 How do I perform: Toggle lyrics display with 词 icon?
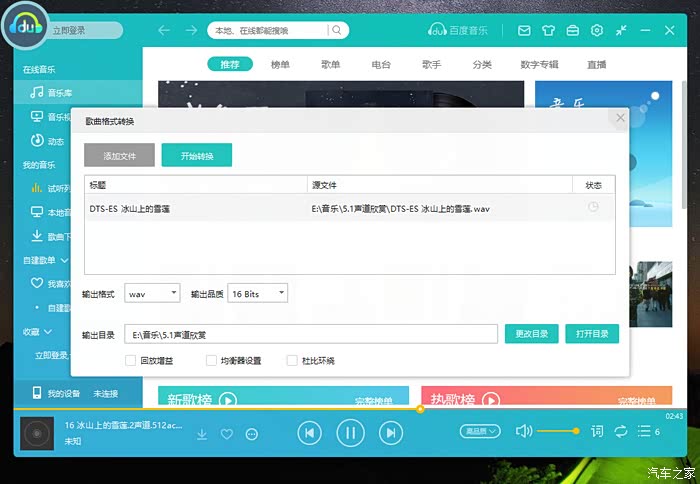(x=597, y=432)
